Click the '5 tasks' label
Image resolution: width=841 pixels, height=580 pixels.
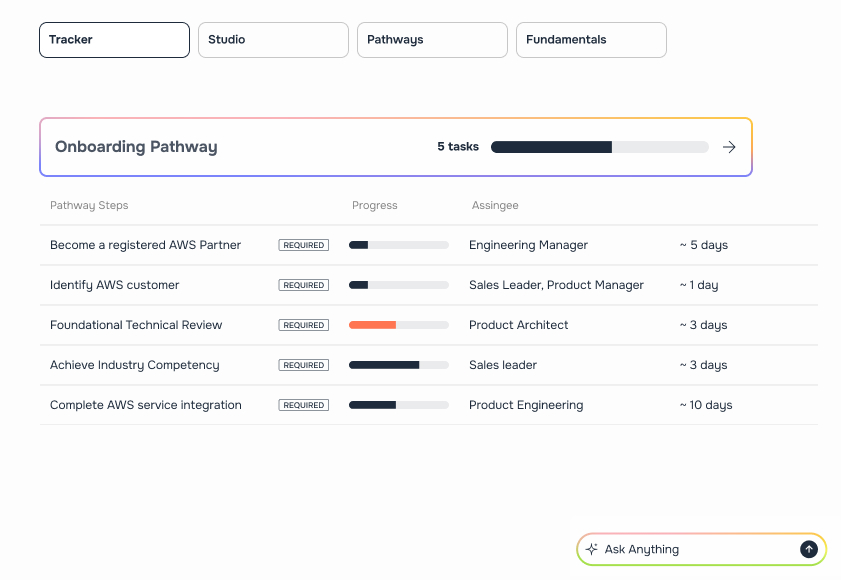tap(458, 146)
